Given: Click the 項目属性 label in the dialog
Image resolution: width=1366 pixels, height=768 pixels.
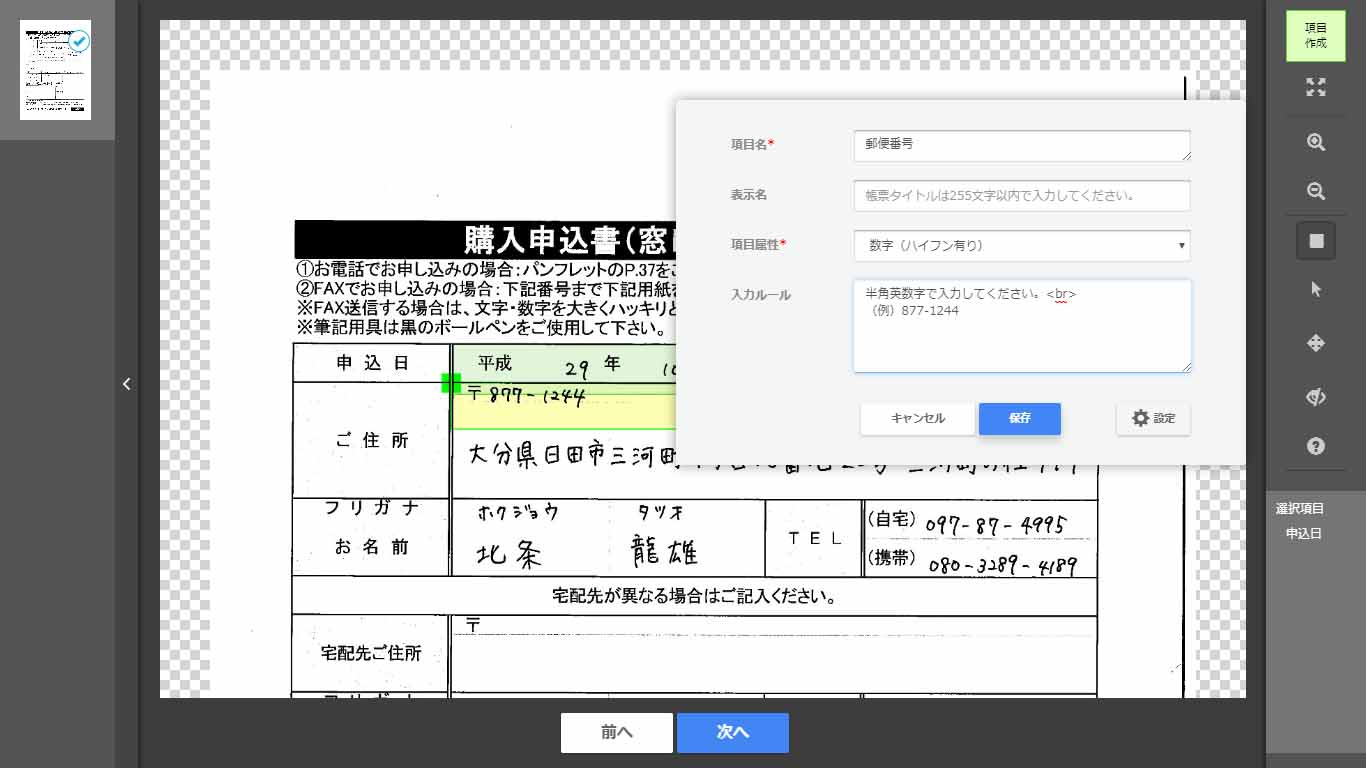Looking at the screenshot, I should click(758, 245).
